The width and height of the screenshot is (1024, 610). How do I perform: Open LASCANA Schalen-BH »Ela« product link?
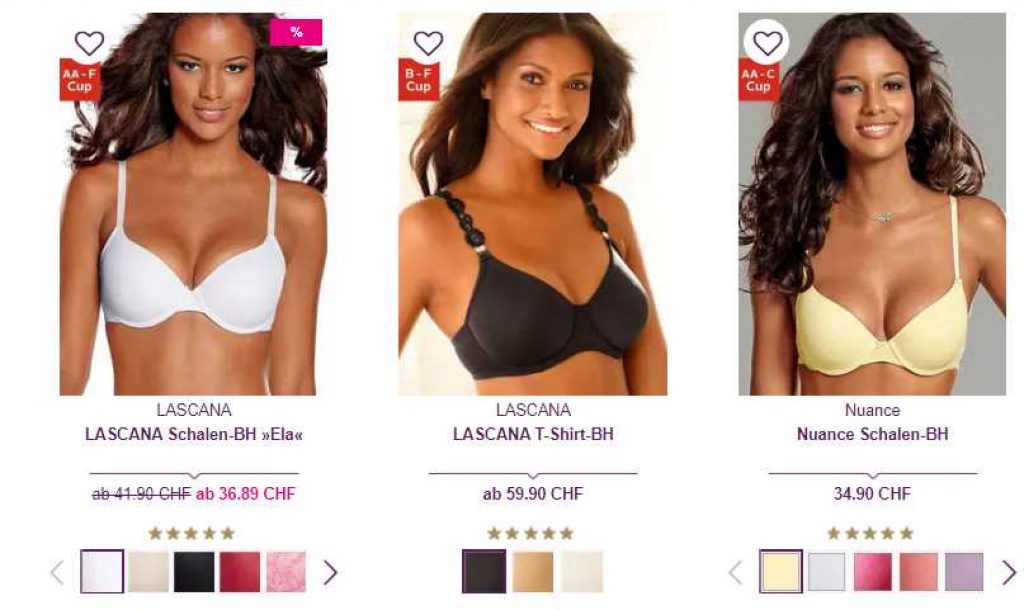(x=194, y=434)
